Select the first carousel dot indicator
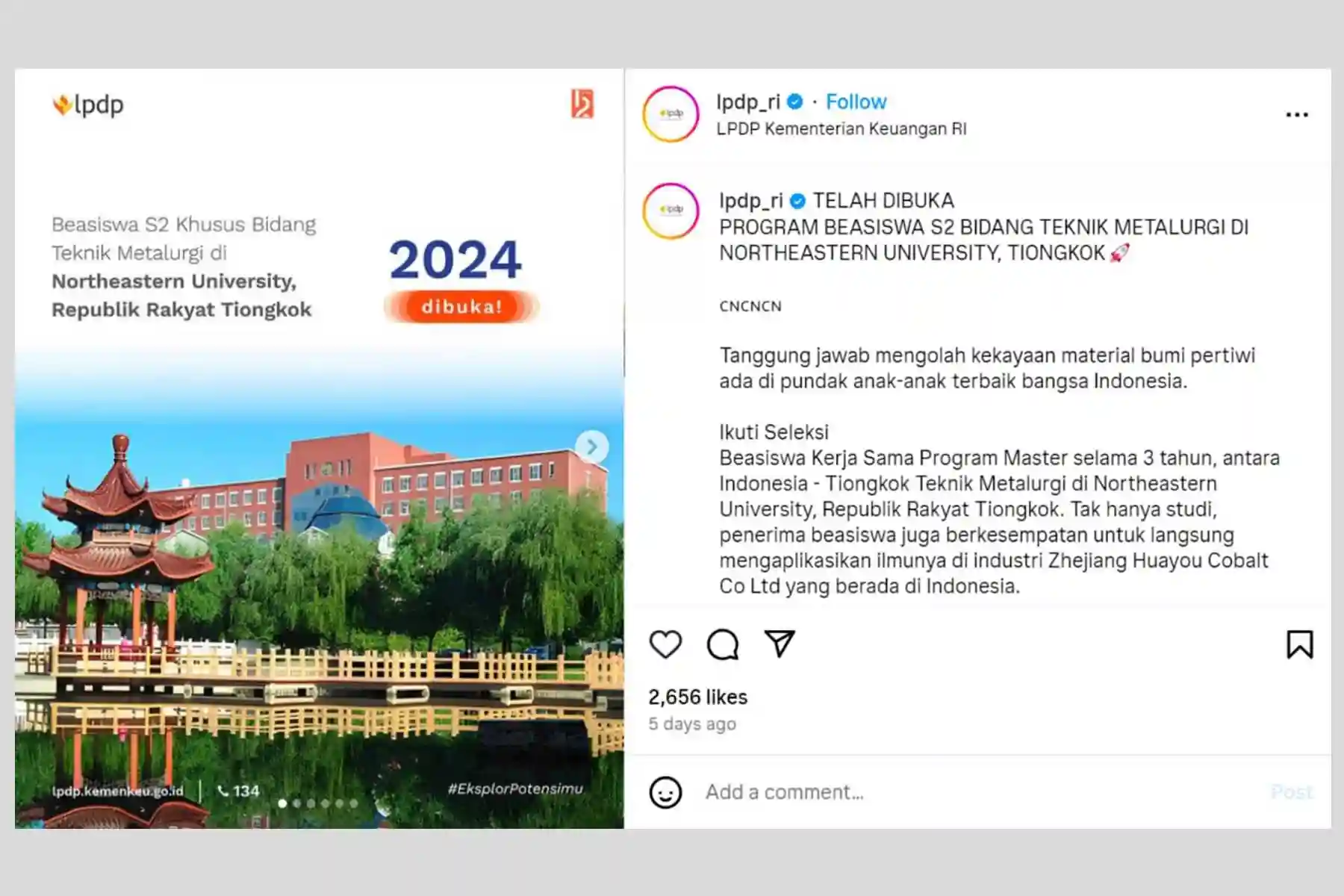Screen dimensions: 1344x896 282,803
